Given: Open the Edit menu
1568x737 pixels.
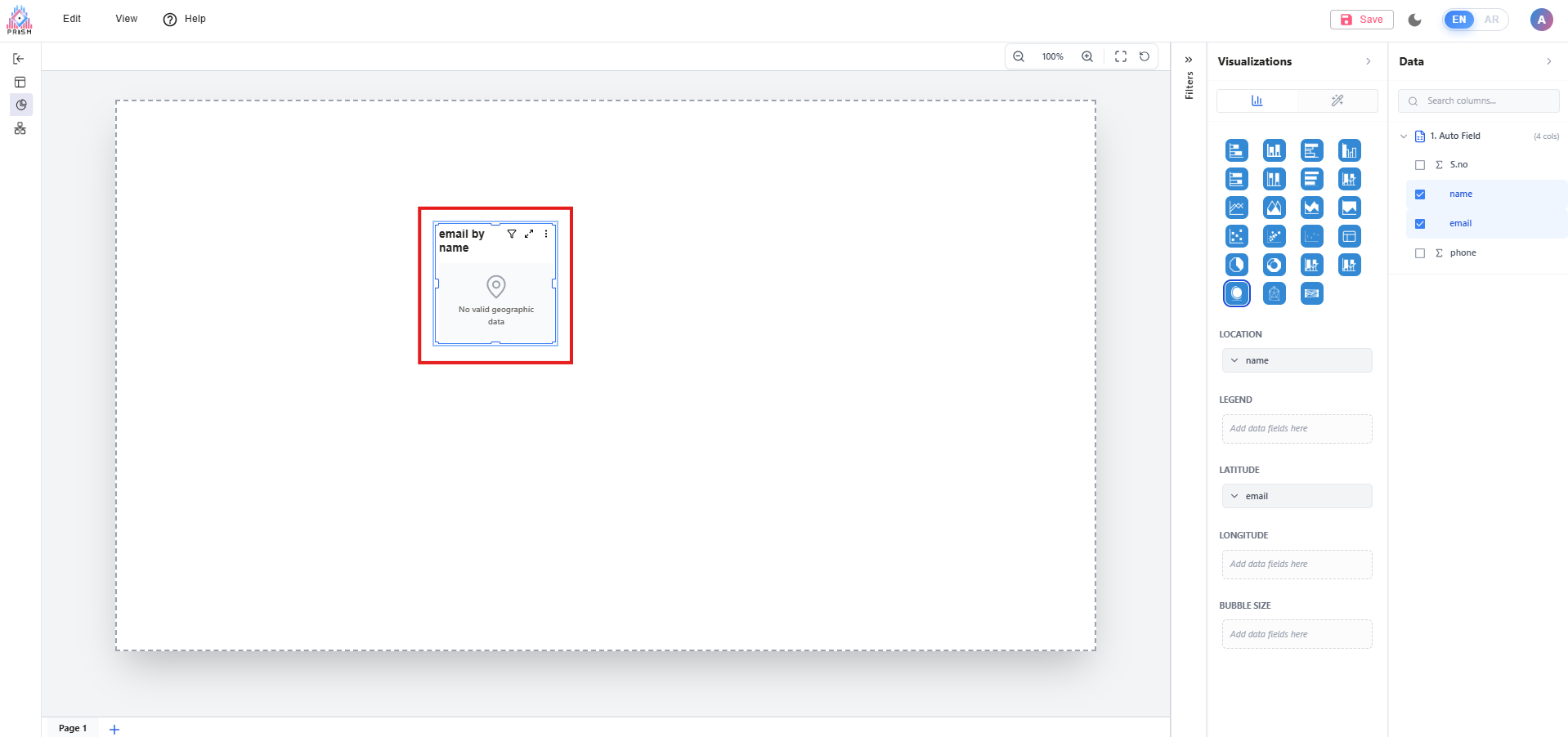Looking at the screenshot, I should (72, 19).
